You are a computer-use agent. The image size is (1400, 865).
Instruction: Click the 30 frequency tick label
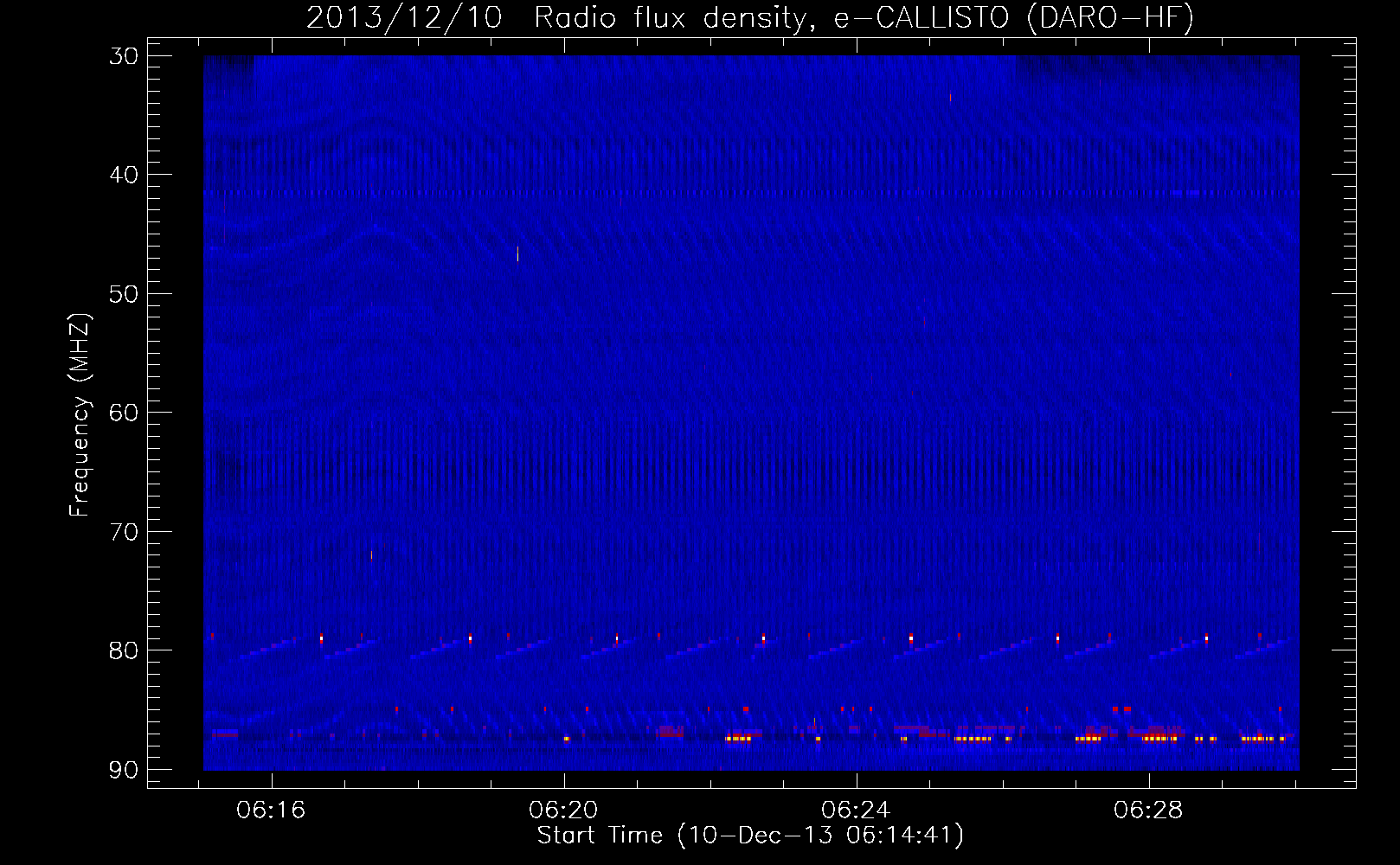124,56
